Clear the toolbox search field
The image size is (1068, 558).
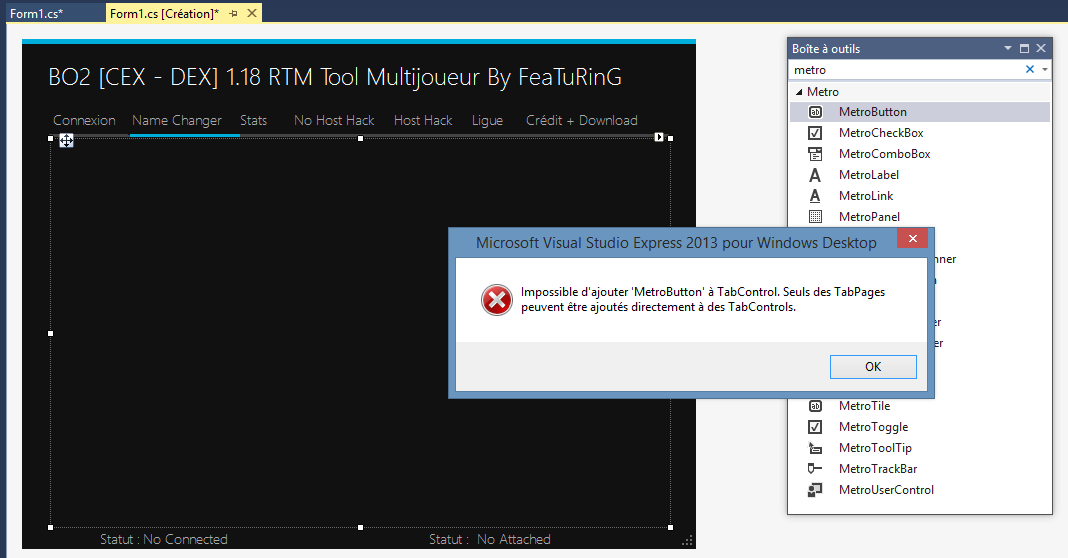click(x=1030, y=69)
